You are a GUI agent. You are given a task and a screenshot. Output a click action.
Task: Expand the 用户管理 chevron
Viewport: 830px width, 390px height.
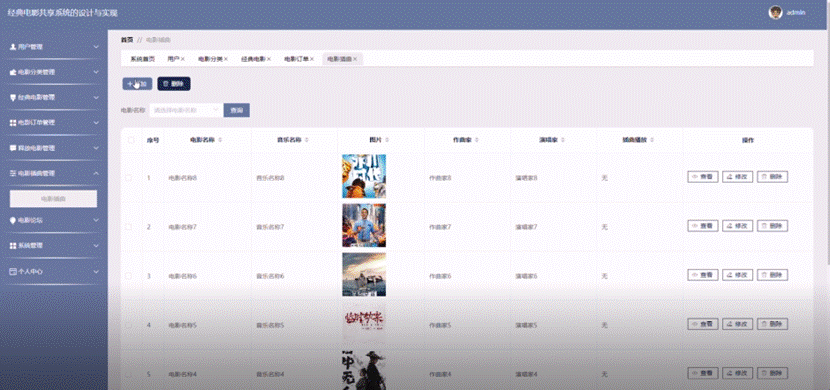pyautogui.click(x=96, y=47)
